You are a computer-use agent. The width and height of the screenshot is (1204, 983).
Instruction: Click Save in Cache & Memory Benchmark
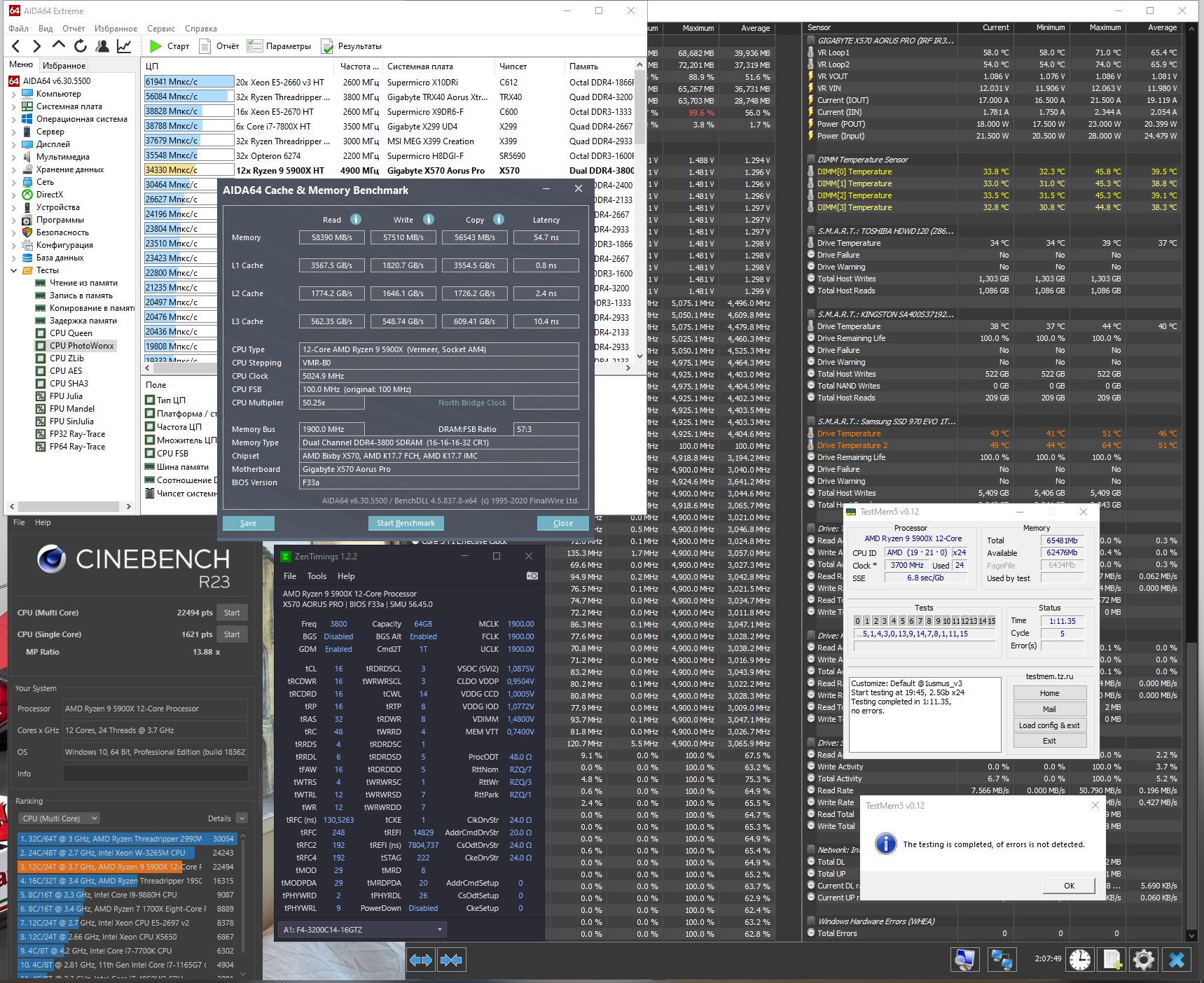point(248,523)
